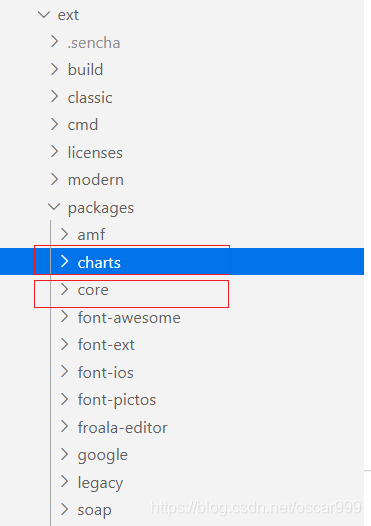371x526 pixels.
Task: Expand the cmd folder arrow
Action: (x=54, y=124)
